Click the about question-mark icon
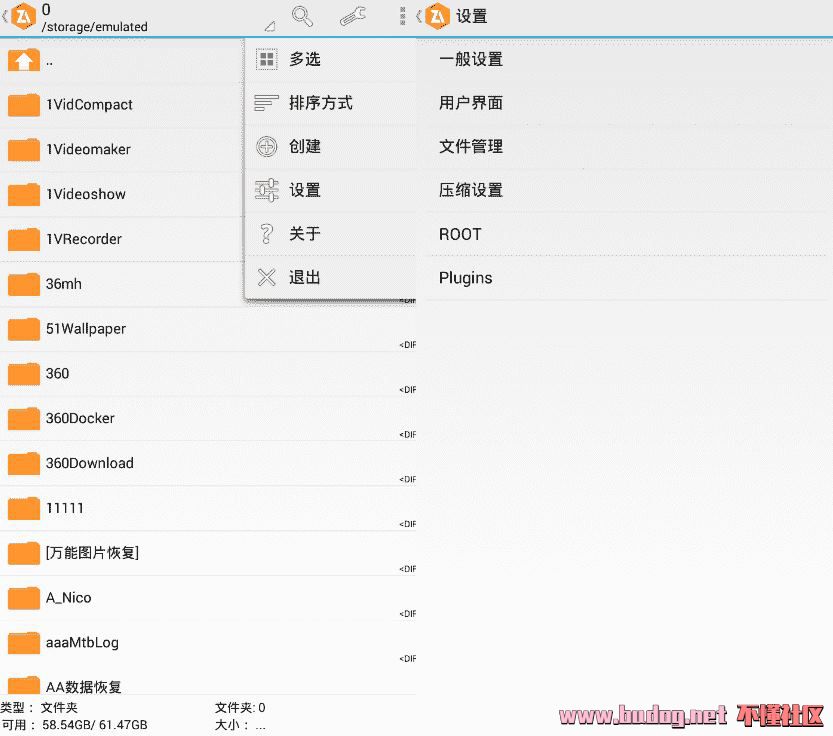The height and width of the screenshot is (736, 833). [x=266, y=234]
